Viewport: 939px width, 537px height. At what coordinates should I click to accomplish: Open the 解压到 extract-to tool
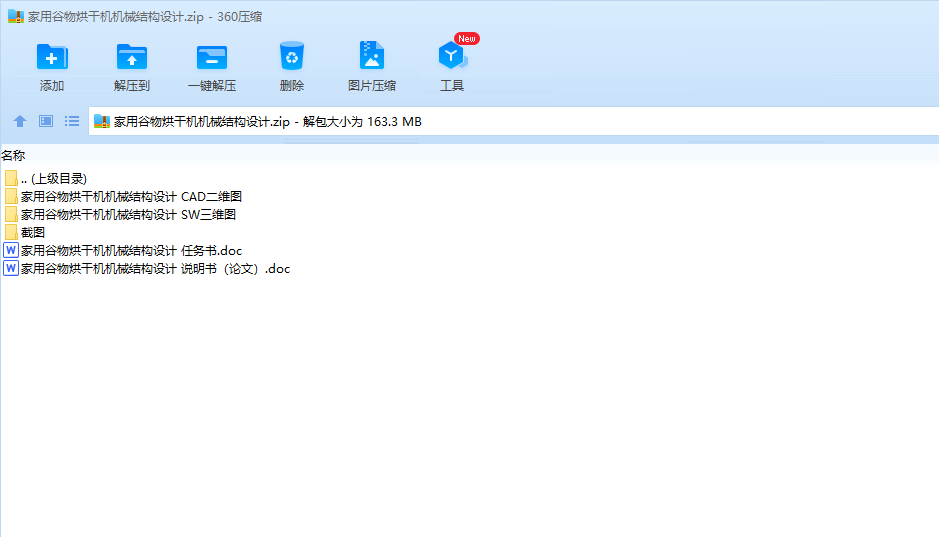coord(132,57)
